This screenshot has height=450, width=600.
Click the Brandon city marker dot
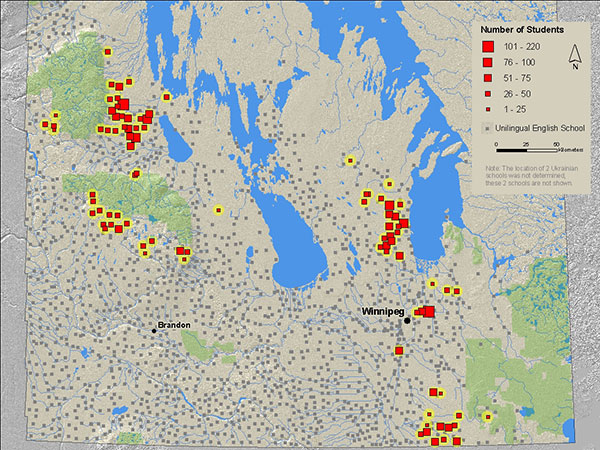pos(154,330)
